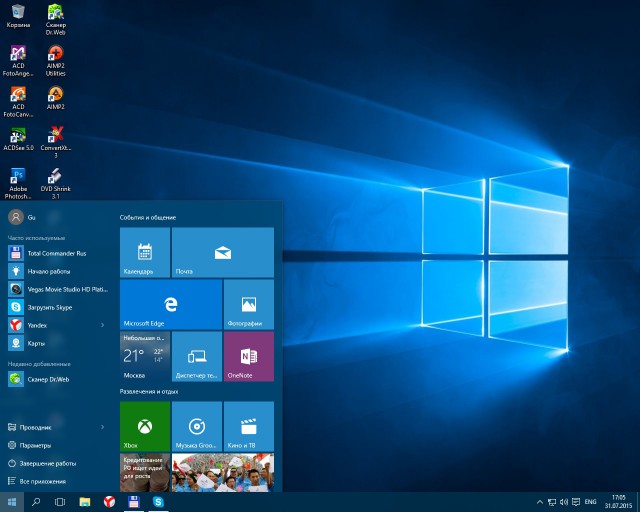
Task: Expand the Проводник jump list arrow
Action: click(102, 427)
